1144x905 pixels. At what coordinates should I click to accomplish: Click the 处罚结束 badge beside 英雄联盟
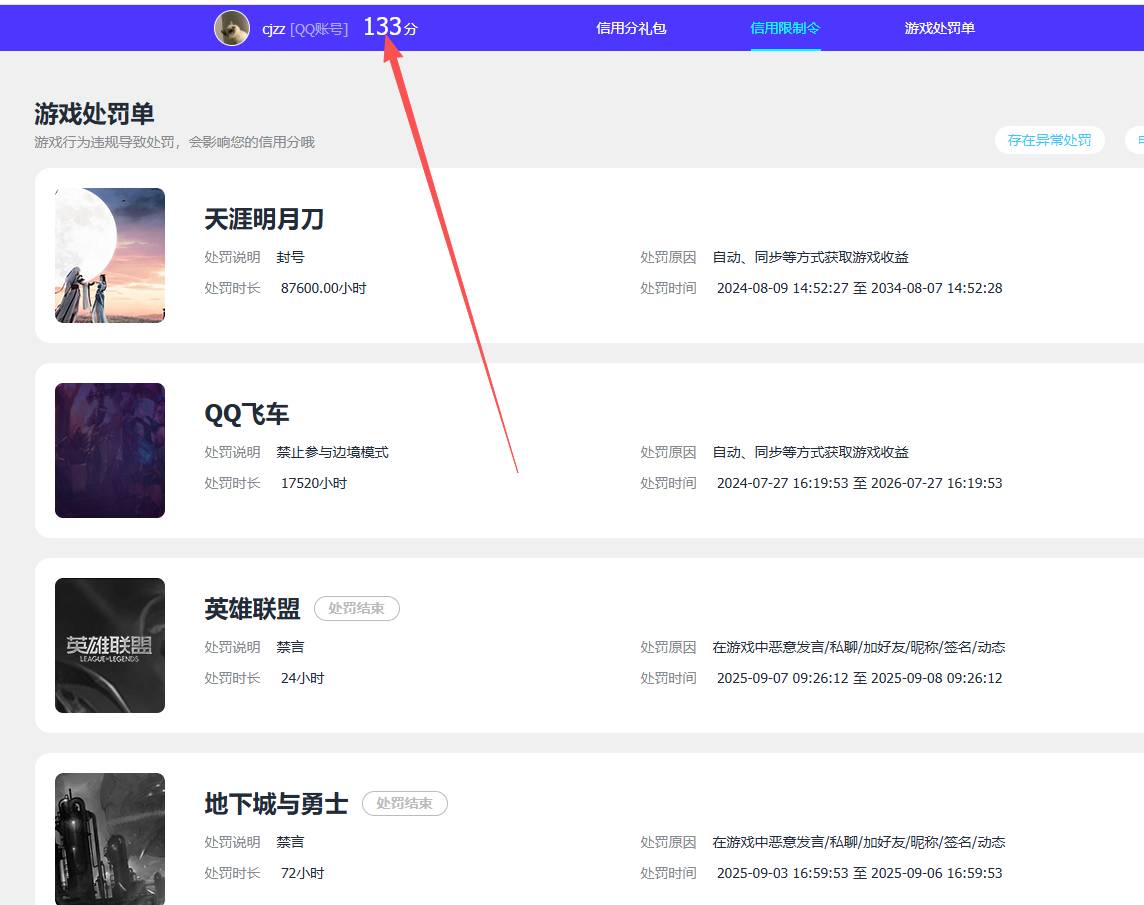click(357, 608)
